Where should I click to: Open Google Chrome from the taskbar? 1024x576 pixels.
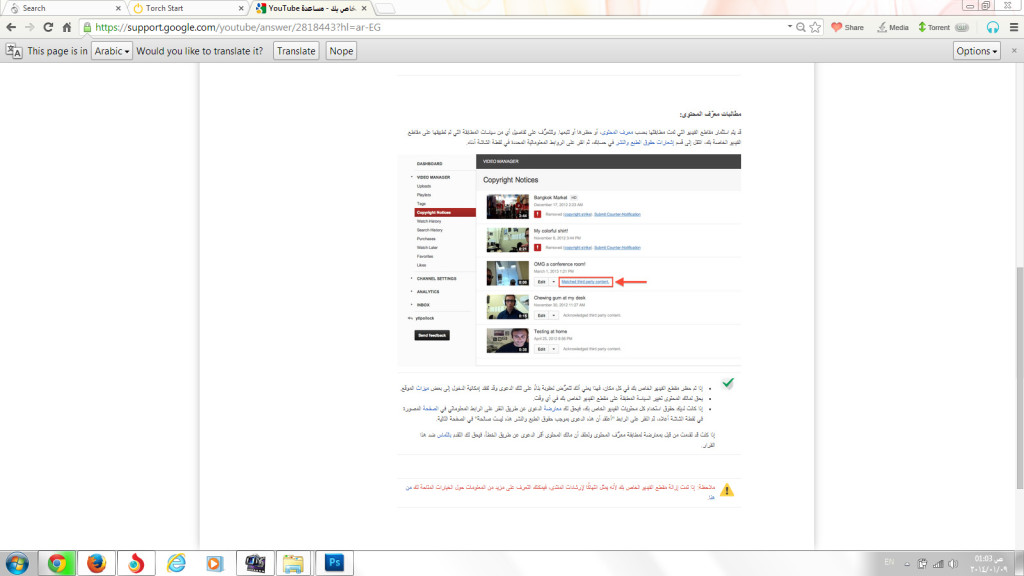pos(57,563)
